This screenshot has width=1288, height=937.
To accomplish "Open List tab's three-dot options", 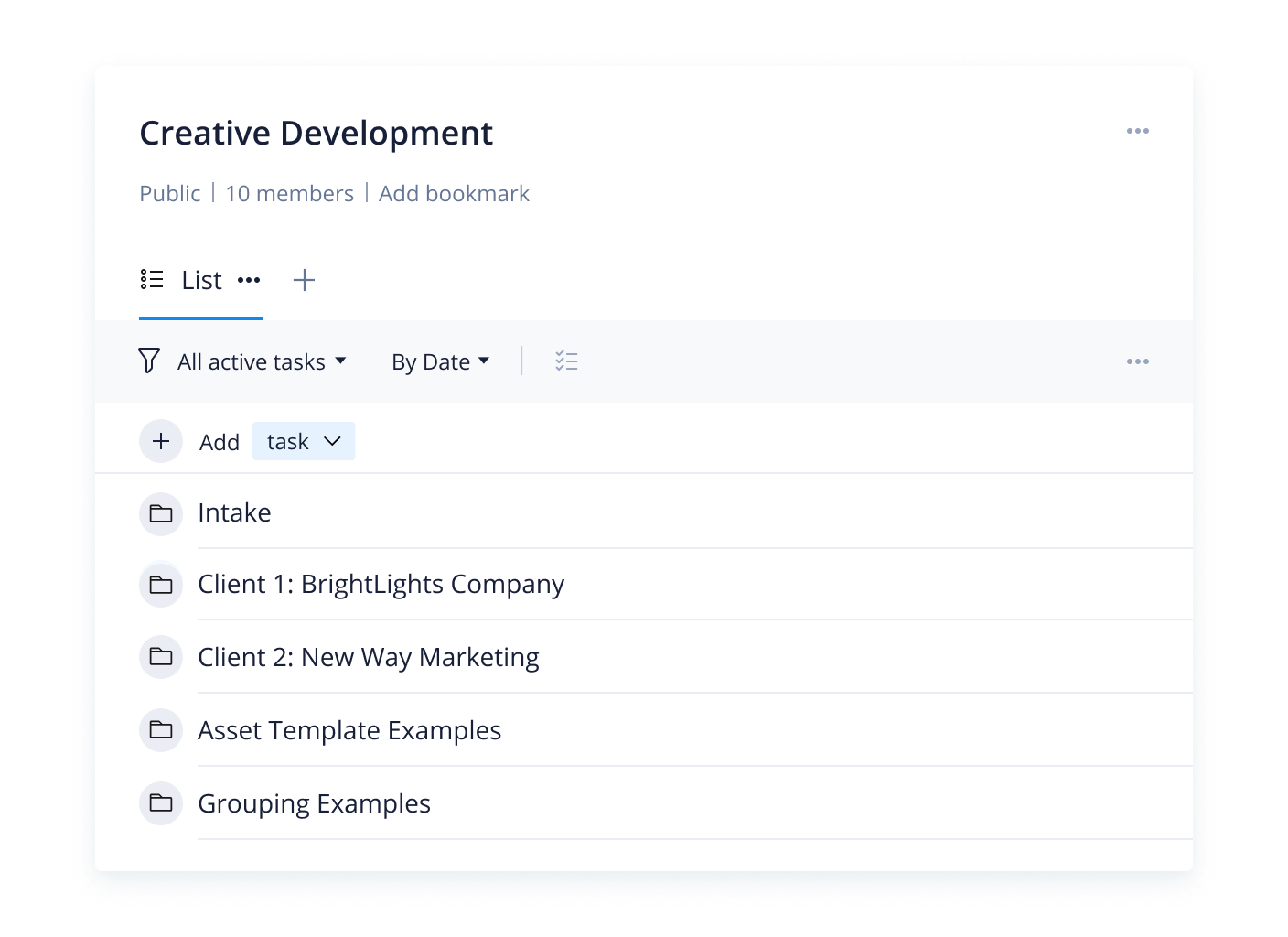I will coord(249,280).
